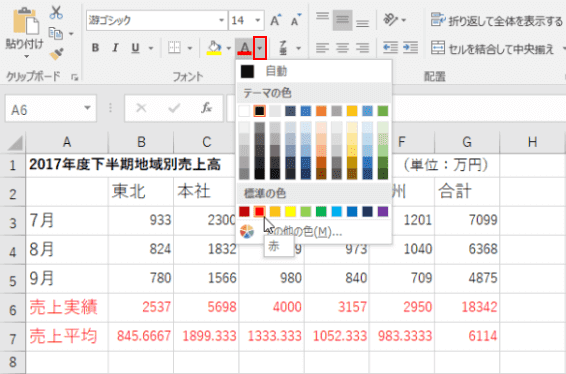
Task: Open the phonetic guide dropdown arrow
Action: click(298, 48)
